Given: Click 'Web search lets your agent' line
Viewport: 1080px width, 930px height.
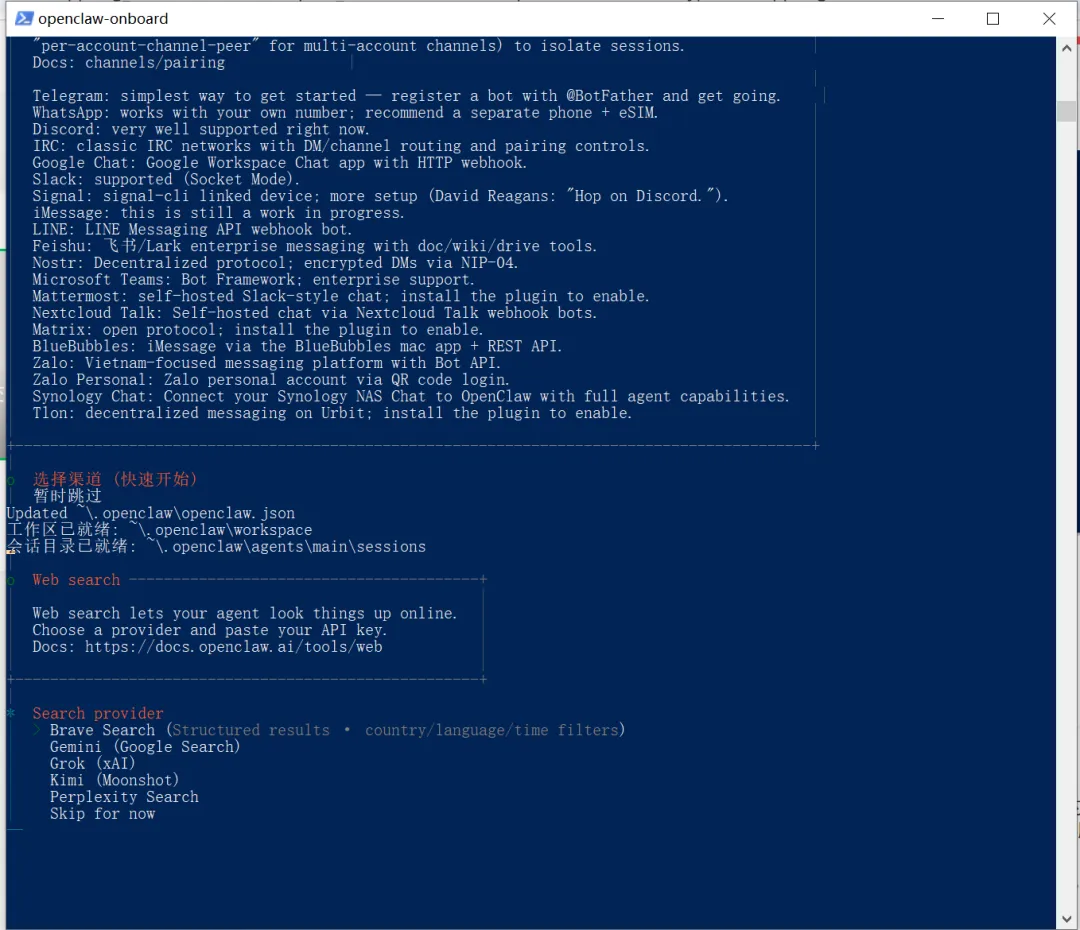Looking at the screenshot, I should (x=245, y=613).
